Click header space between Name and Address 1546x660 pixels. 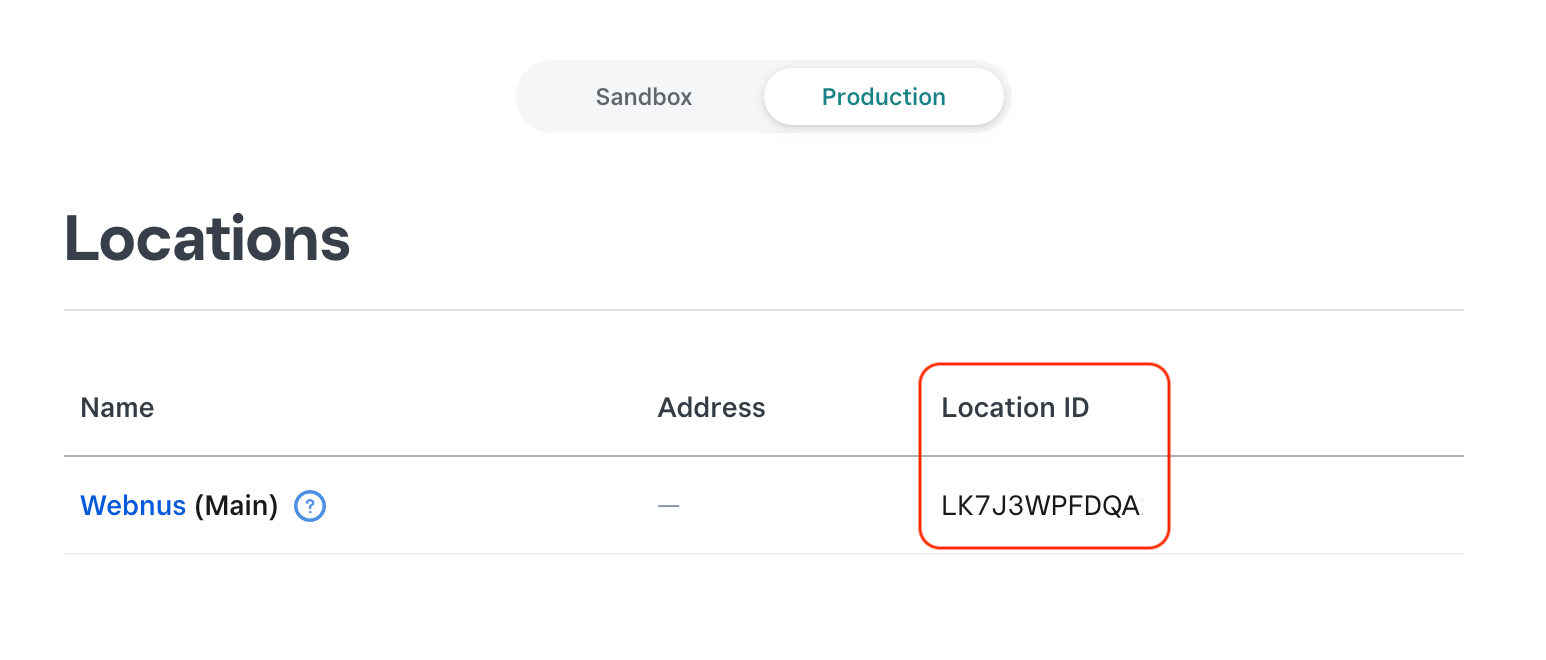(400, 408)
